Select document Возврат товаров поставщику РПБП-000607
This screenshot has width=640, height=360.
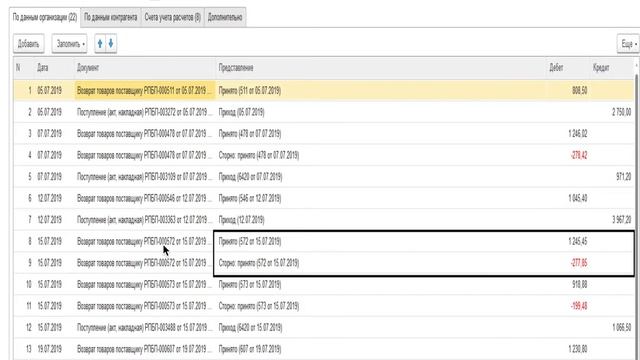(144, 349)
